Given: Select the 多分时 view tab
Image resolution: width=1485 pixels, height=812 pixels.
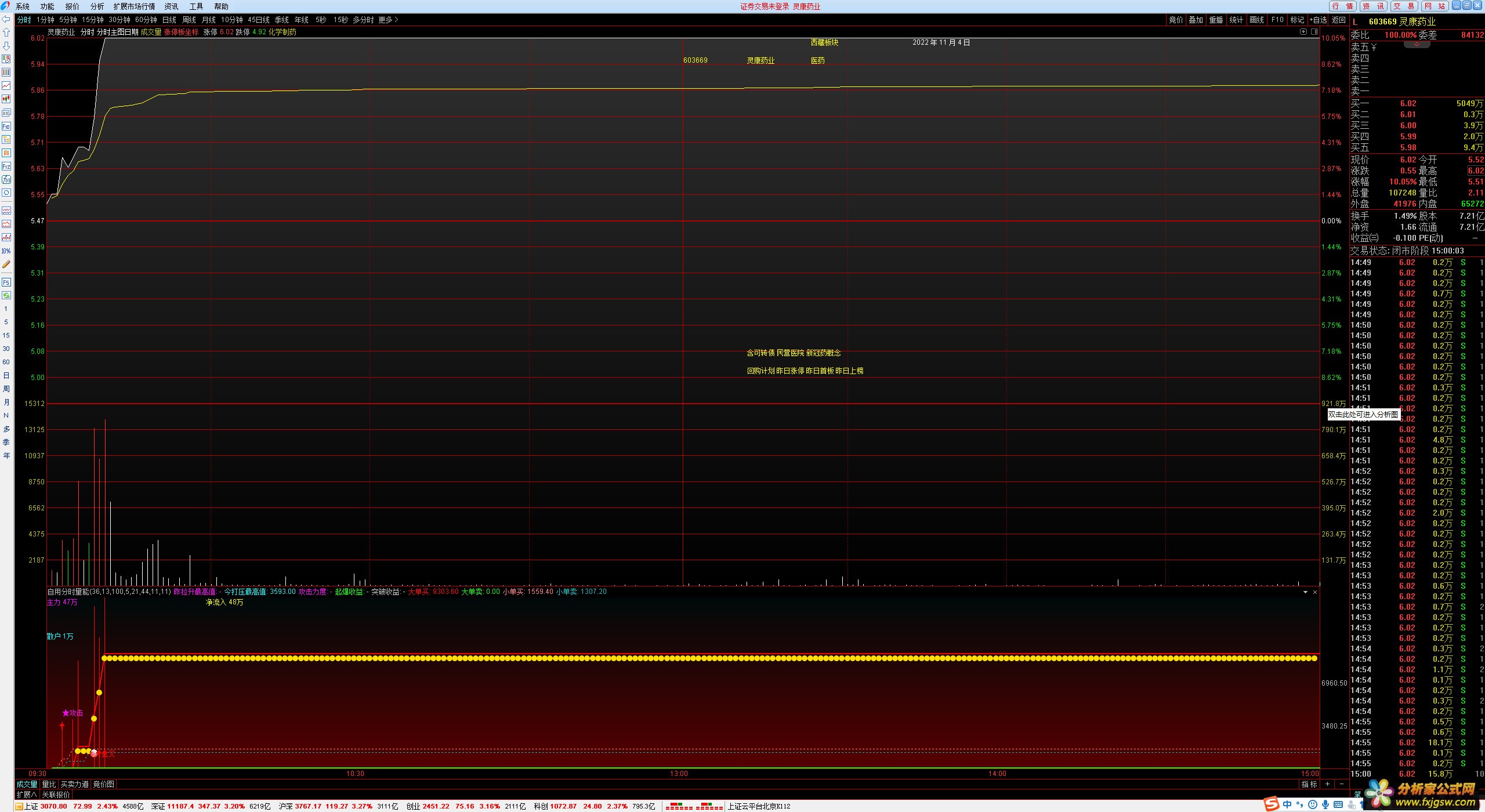Looking at the screenshot, I should click(x=363, y=20).
